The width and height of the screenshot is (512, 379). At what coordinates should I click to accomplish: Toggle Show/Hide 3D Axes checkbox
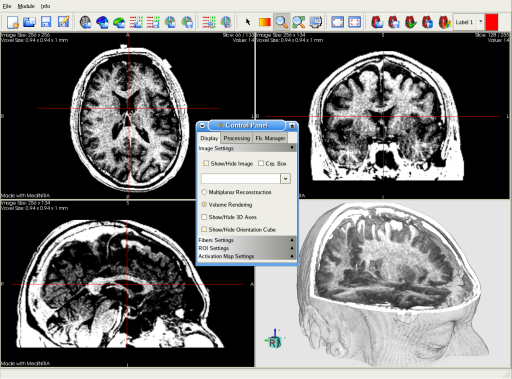204,217
